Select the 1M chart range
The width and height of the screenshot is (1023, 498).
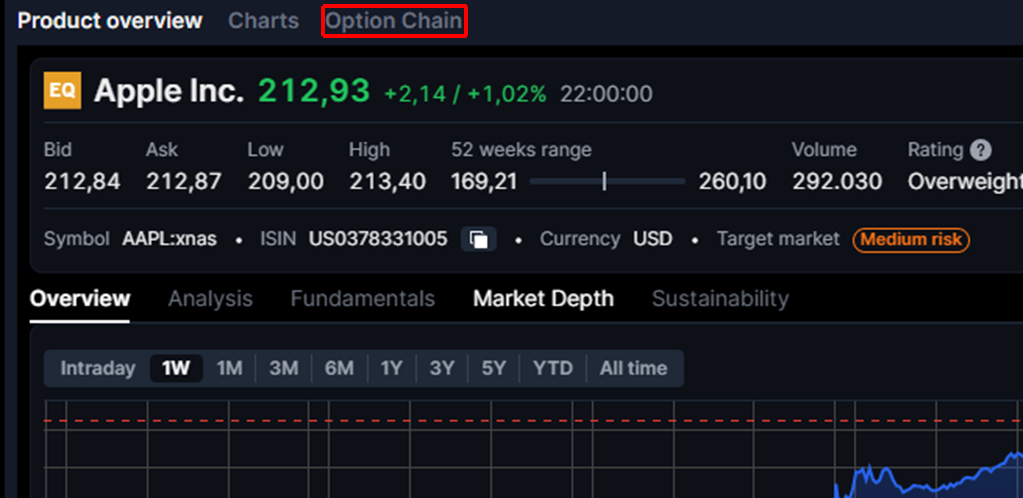(230, 368)
